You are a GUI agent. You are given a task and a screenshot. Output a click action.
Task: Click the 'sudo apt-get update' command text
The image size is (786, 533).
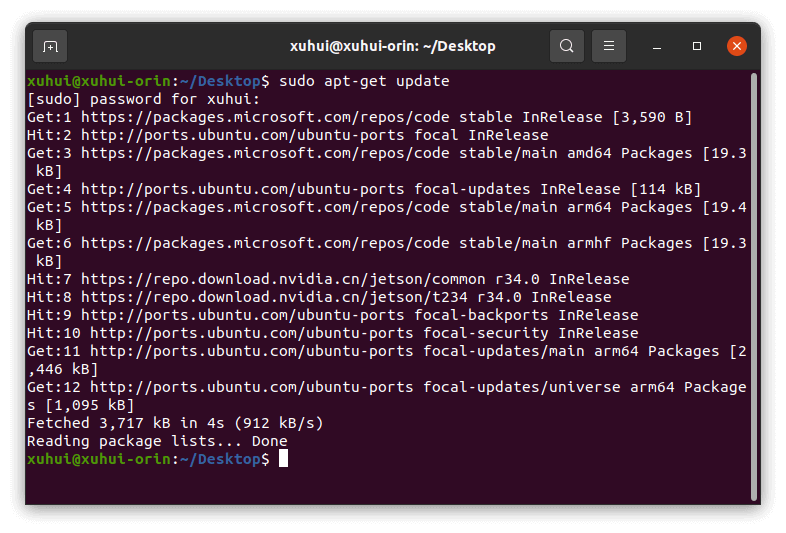click(x=364, y=81)
